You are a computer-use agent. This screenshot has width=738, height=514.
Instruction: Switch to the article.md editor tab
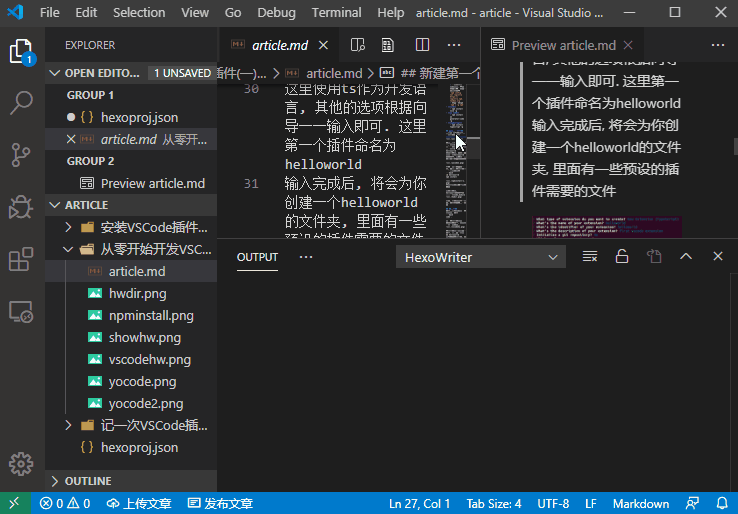pos(279,45)
